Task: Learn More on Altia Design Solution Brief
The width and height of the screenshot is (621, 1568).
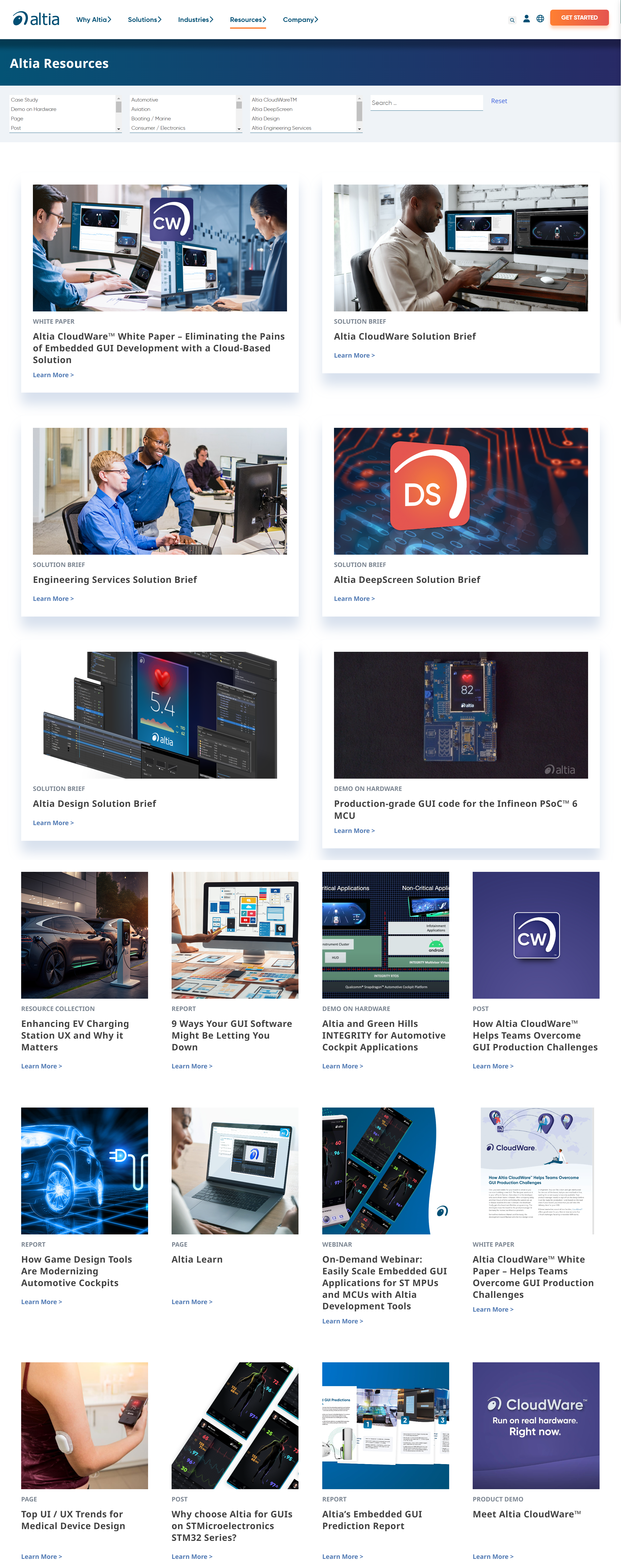Action: [53, 823]
